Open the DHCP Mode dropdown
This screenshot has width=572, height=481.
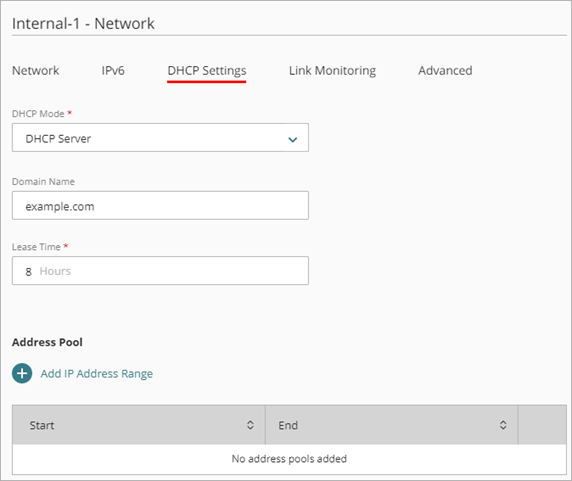[160, 137]
